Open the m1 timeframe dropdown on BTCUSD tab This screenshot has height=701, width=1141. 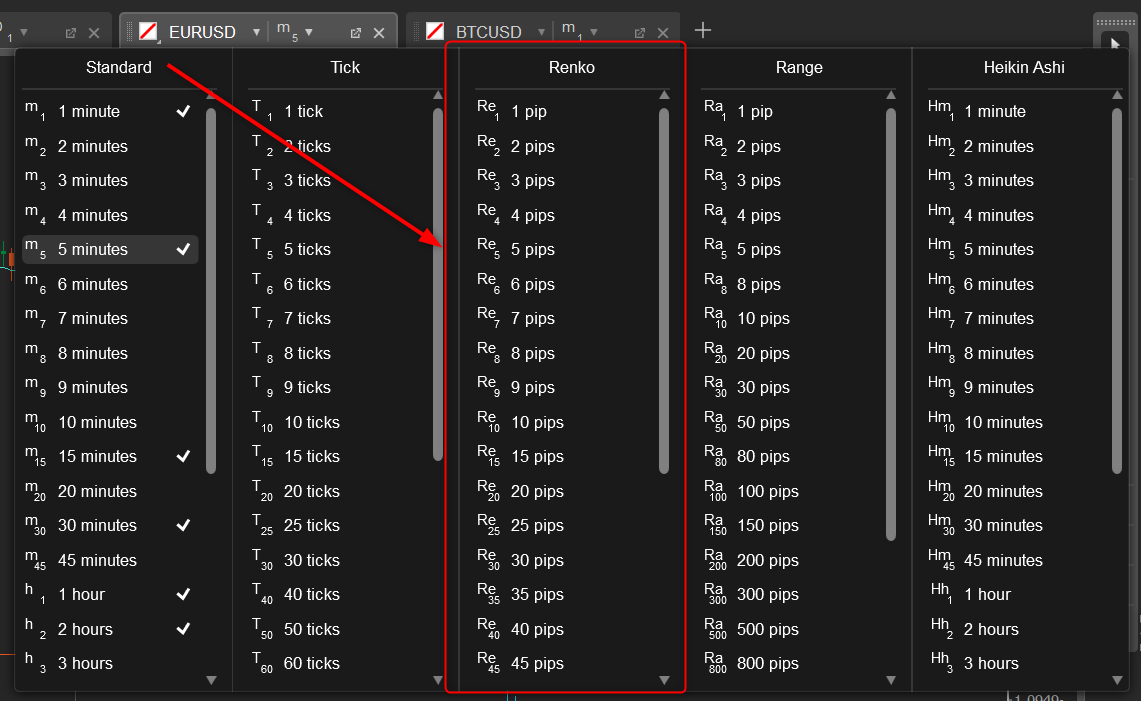[592, 32]
